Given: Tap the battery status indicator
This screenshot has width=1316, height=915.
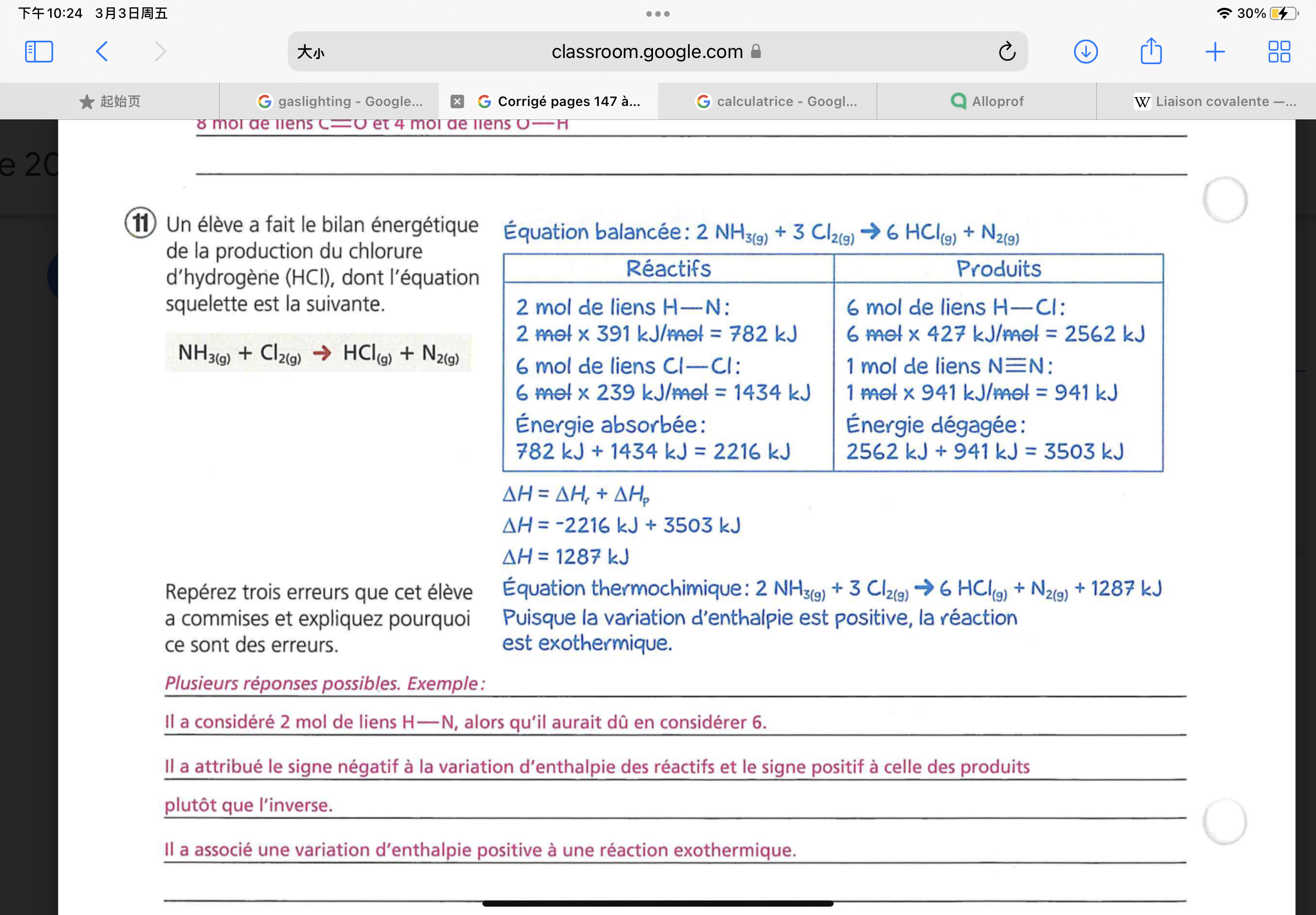Looking at the screenshot, I should pos(1283,13).
